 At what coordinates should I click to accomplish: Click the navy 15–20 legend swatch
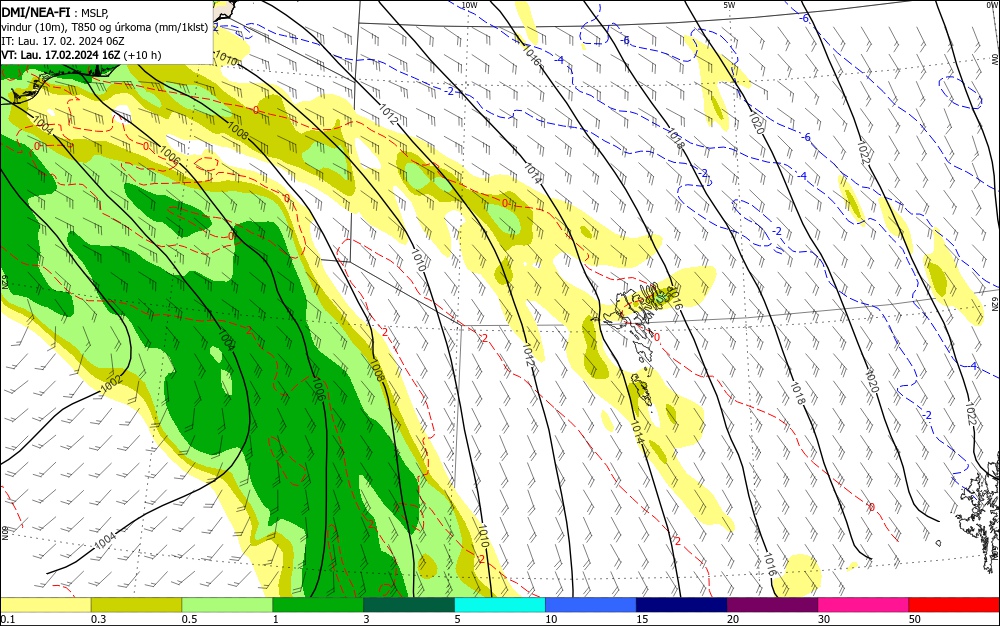tap(681, 605)
